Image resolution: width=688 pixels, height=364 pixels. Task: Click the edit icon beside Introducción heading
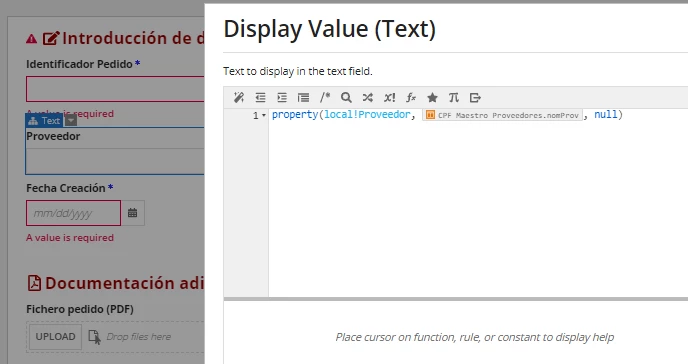click(x=50, y=39)
